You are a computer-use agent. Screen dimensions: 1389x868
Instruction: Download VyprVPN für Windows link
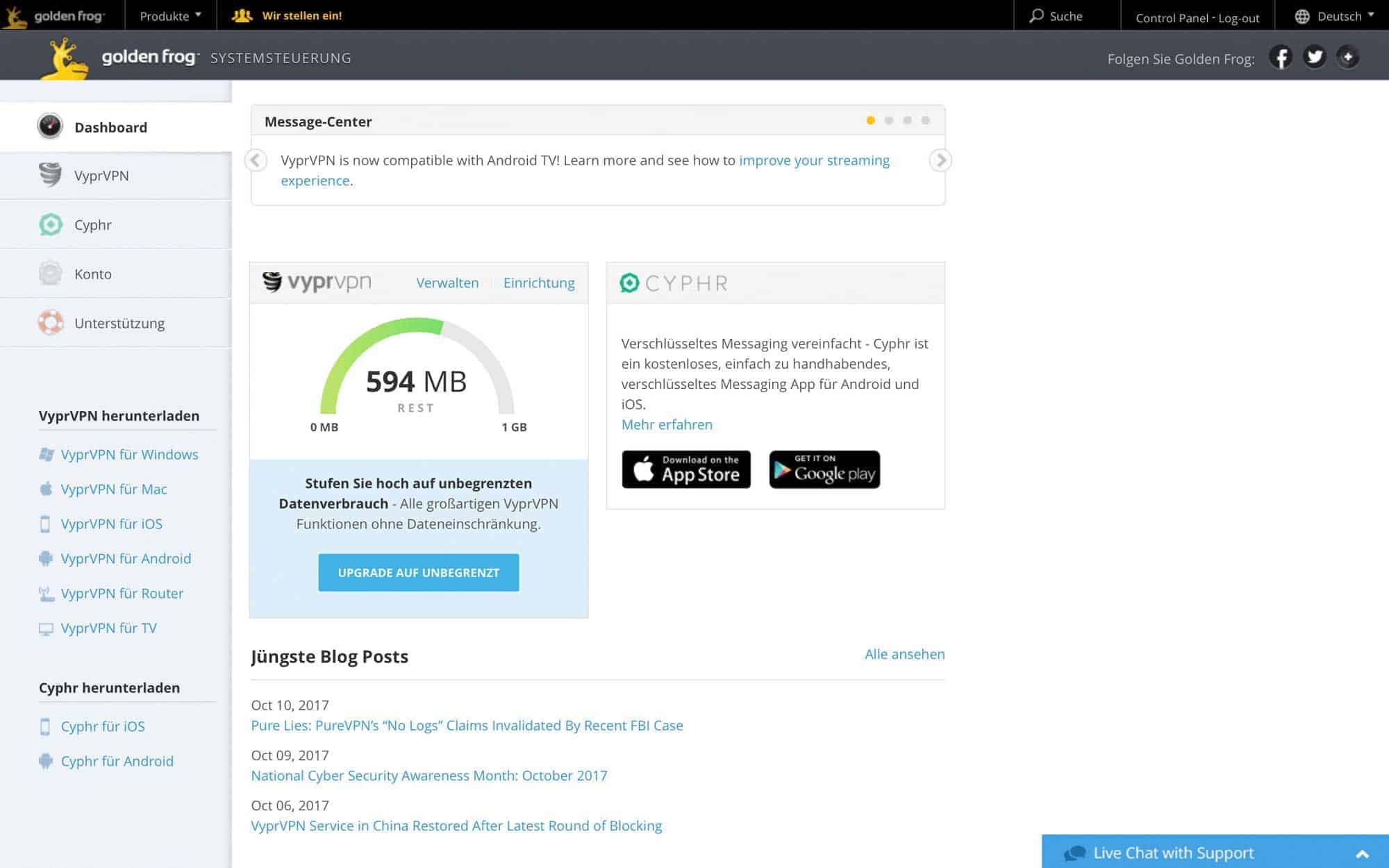coord(129,454)
